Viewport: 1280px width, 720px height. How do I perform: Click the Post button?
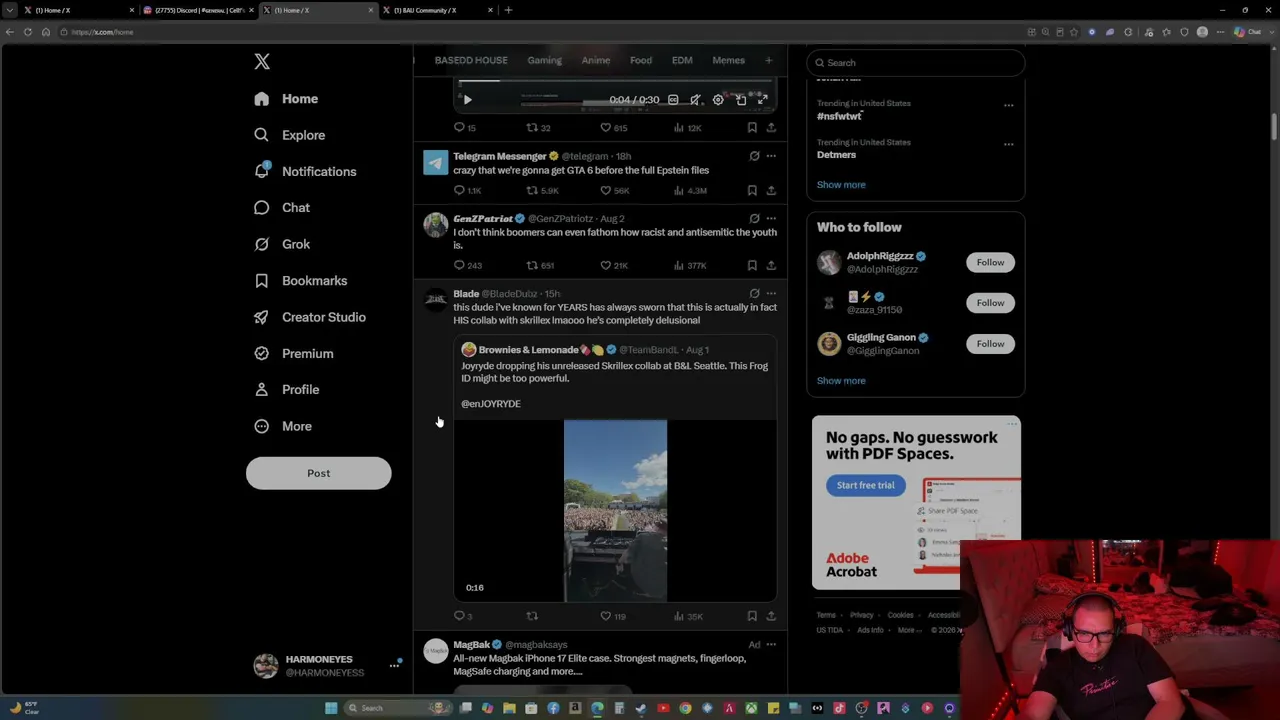pyautogui.click(x=319, y=473)
